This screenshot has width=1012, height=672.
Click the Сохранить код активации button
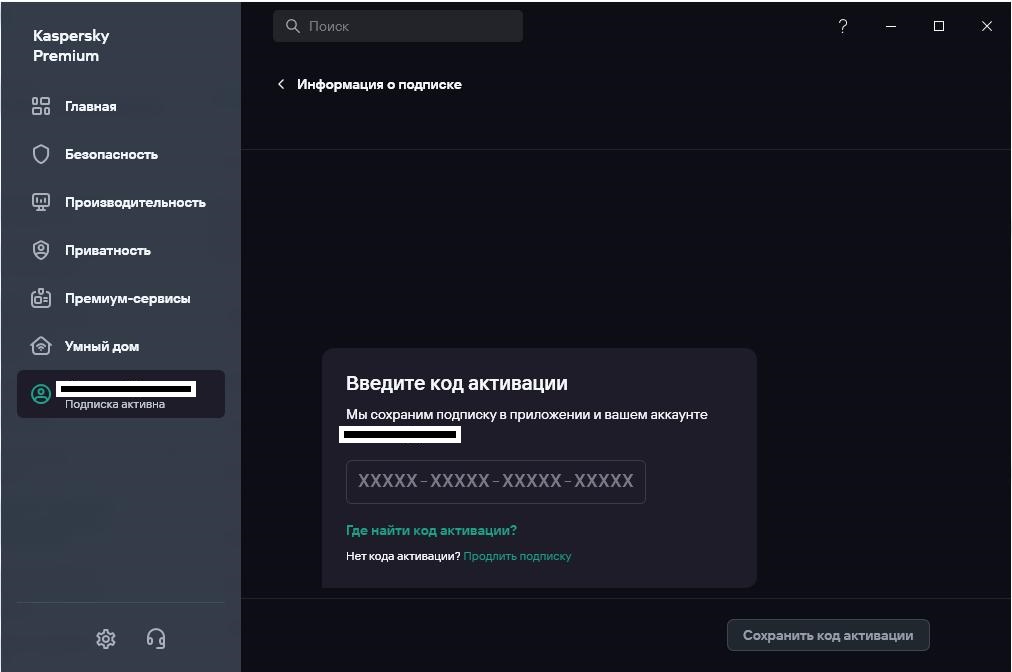828,635
